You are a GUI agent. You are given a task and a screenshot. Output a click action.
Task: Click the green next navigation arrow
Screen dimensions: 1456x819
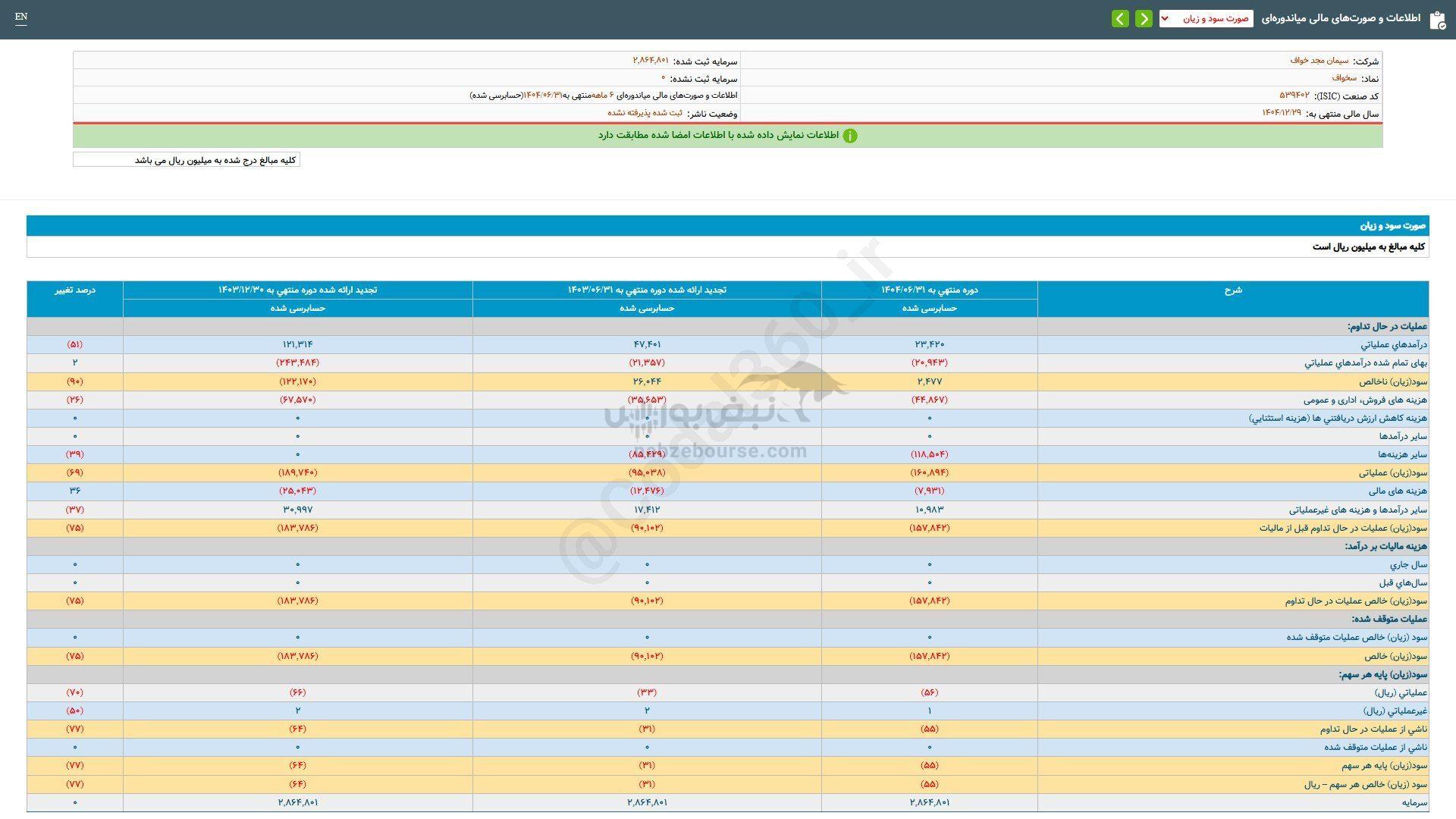[x=1144, y=18]
